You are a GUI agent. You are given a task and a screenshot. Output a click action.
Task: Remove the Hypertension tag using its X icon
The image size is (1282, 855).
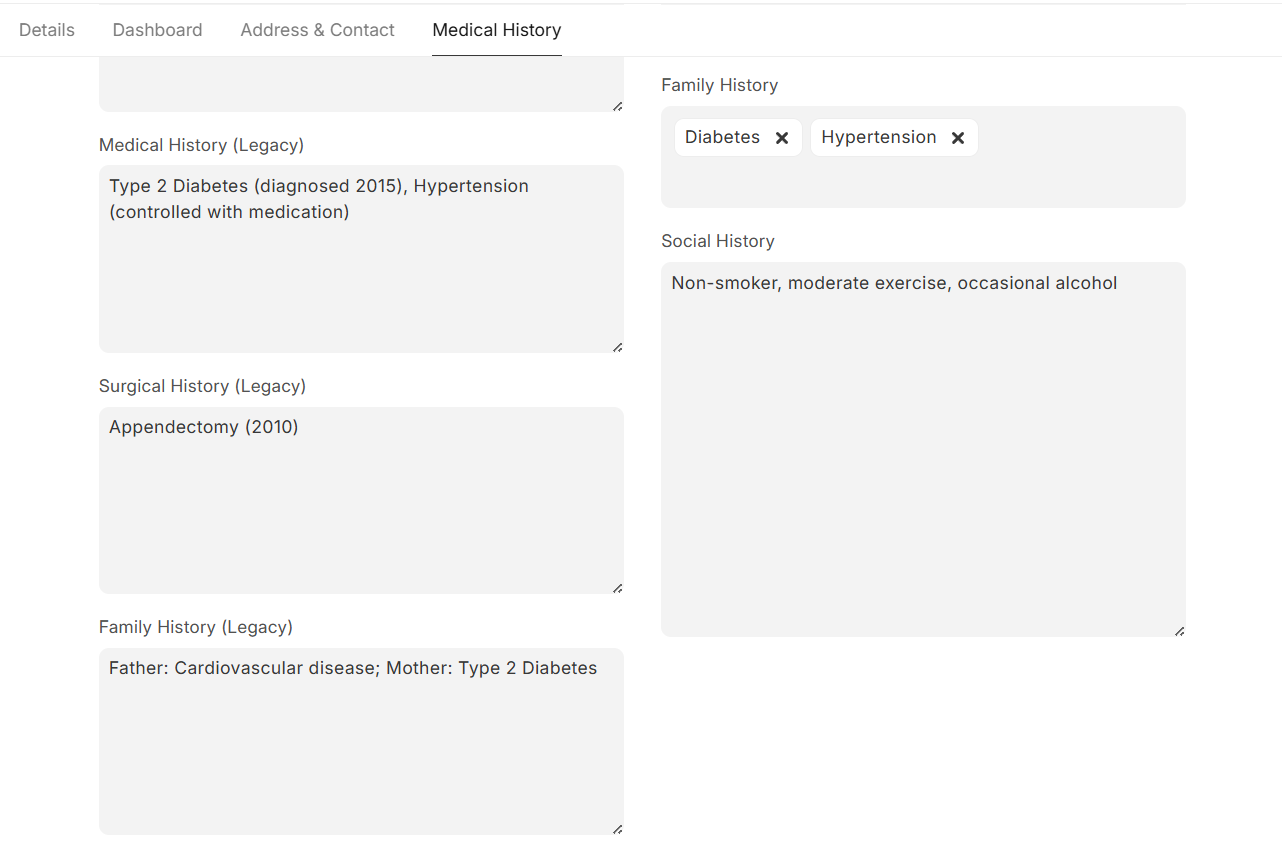(958, 137)
